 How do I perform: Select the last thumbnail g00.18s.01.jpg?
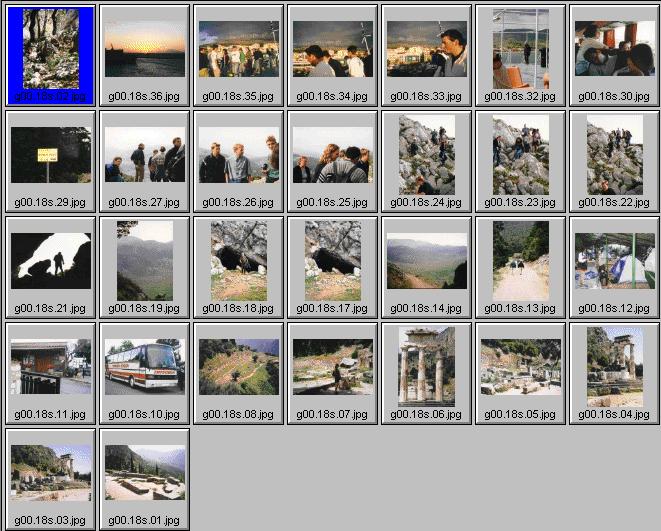[x=145, y=473]
